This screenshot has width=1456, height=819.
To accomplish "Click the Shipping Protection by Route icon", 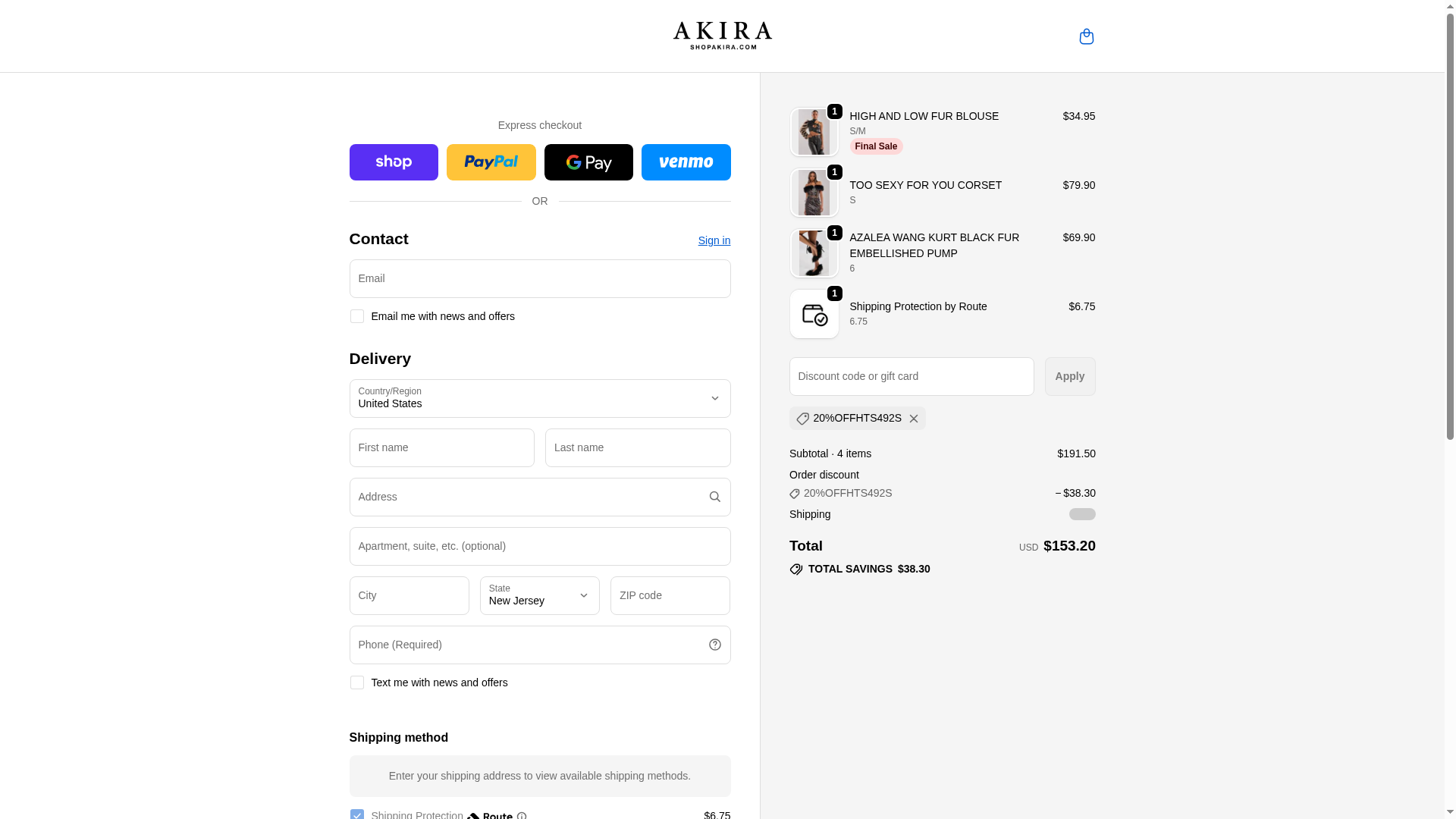I will (x=814, y=314).
